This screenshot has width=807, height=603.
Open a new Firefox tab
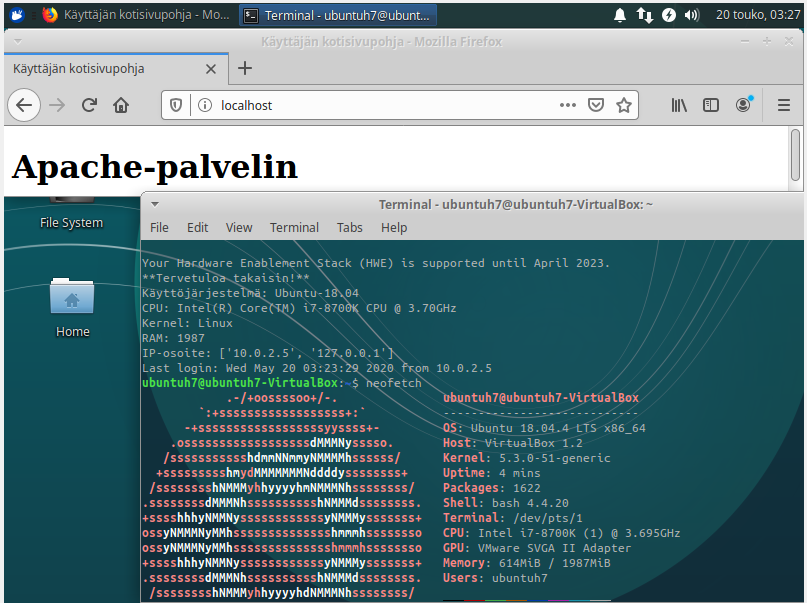pyautogui.click(x=245, y=68)
